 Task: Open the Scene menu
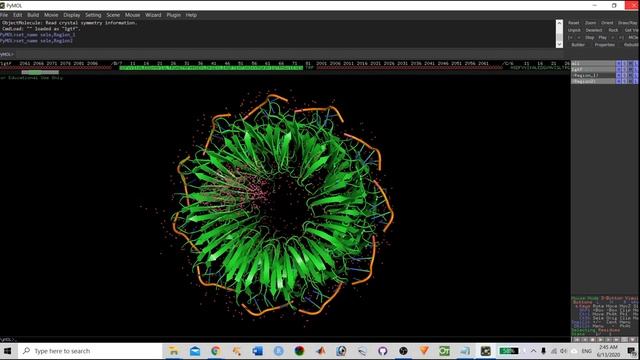click(113, 15)
